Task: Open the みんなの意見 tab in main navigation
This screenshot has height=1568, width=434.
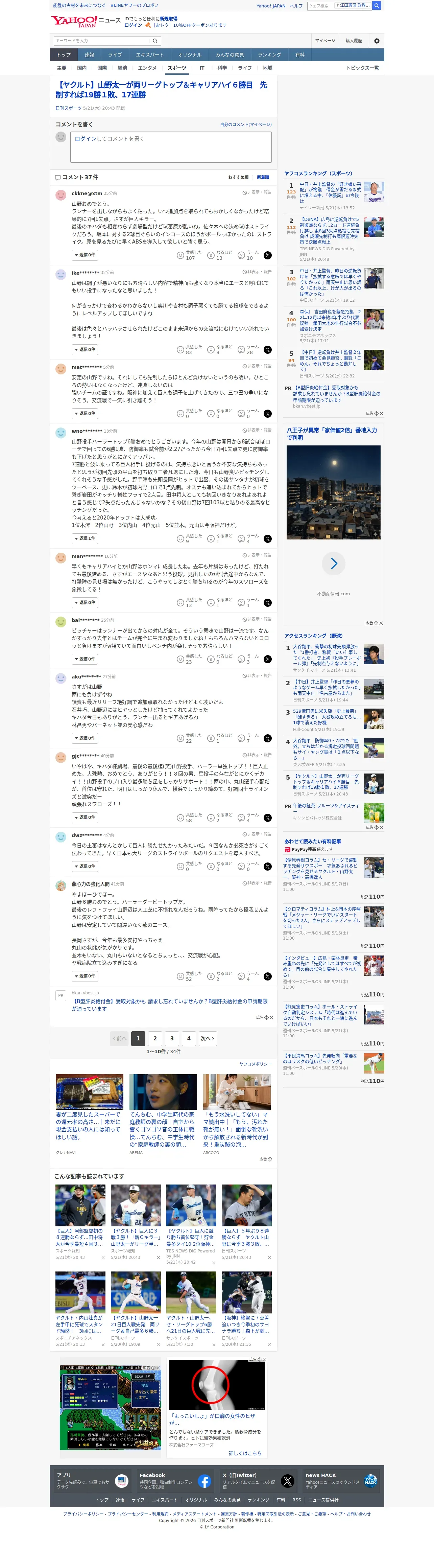Action: pos(230,55)
